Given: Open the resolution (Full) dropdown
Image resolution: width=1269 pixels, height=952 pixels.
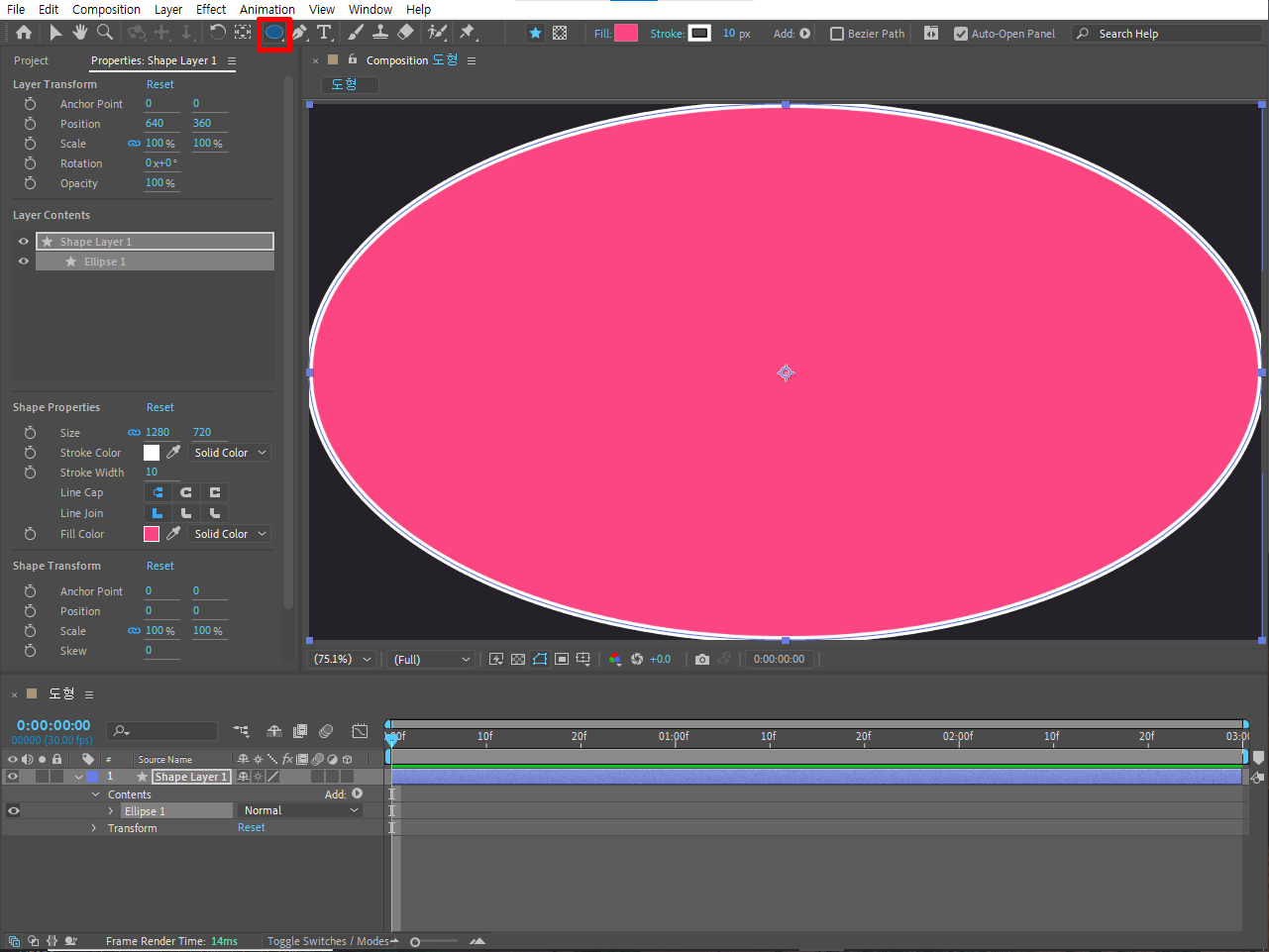Looking at the screenshot, I should click(432, 659).
